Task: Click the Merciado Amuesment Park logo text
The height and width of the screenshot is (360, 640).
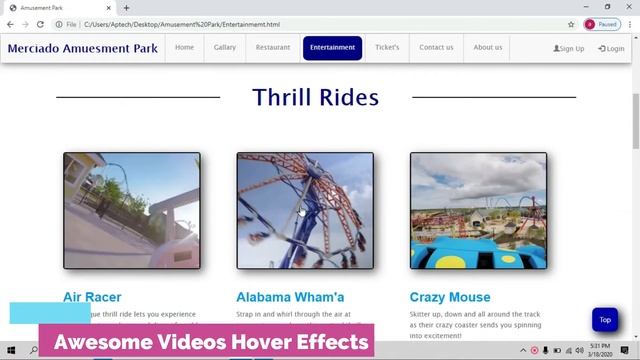Action: pyautogui.click(x=82, y=48)
